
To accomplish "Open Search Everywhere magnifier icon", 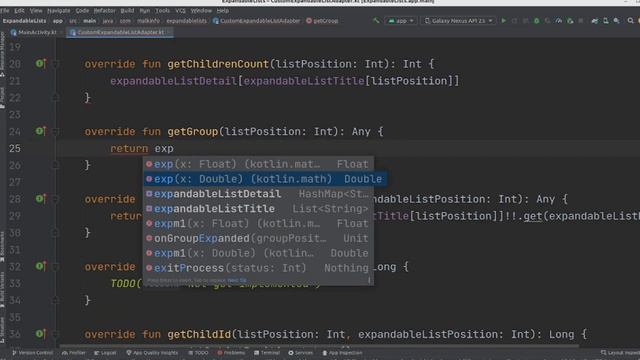I will pos(630,20).
